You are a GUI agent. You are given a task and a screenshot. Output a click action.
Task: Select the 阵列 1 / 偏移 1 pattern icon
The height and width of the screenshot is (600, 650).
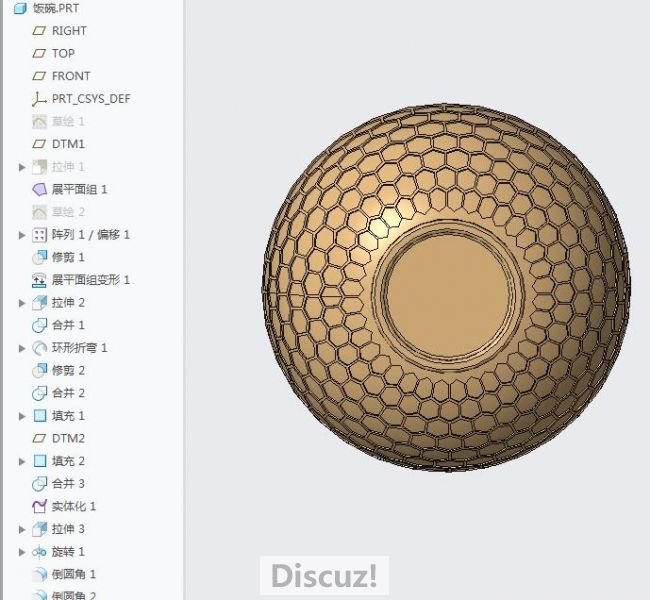coord(39,235)
